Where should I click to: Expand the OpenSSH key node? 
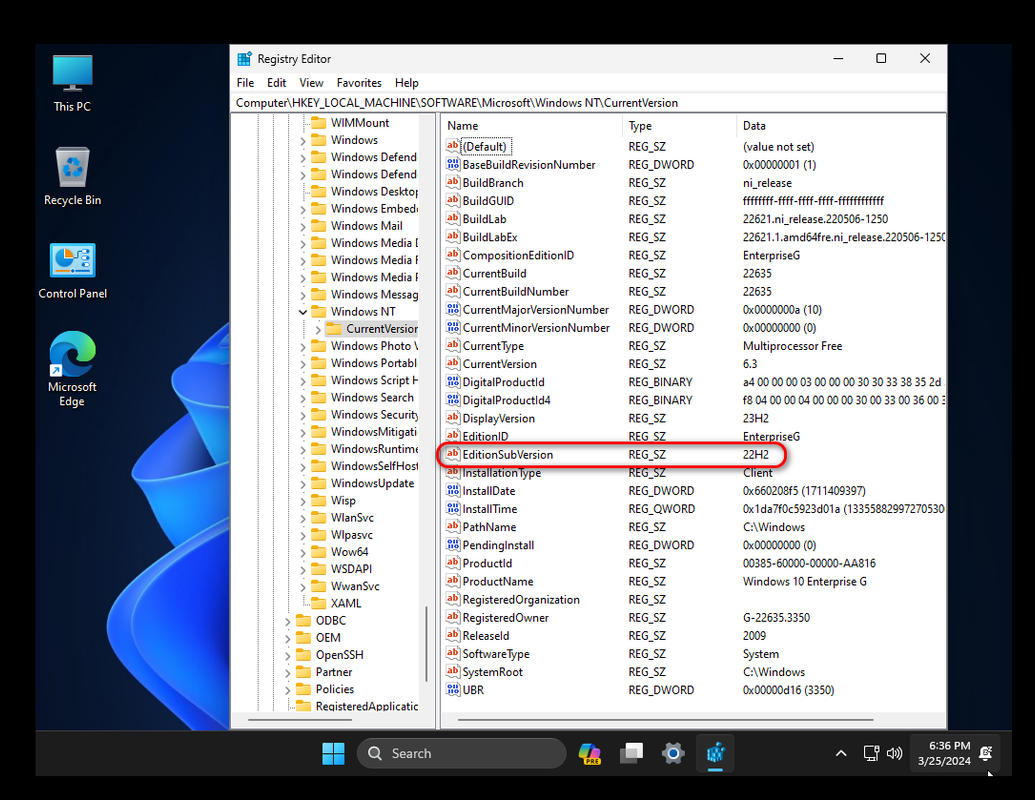point(288,655)
